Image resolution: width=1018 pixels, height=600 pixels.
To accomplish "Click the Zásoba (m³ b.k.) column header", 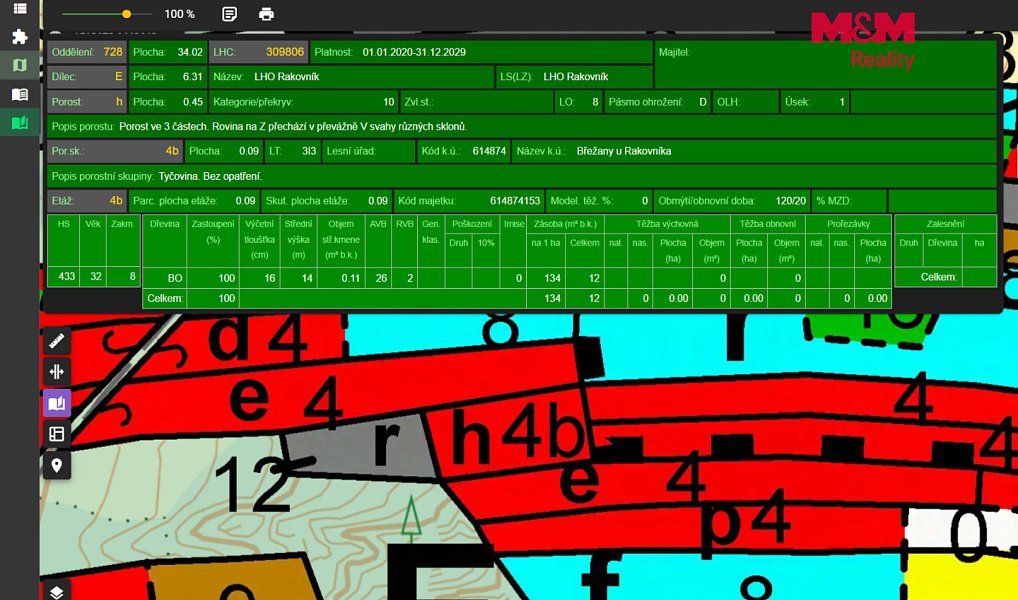I will click(x=565, y=224).
